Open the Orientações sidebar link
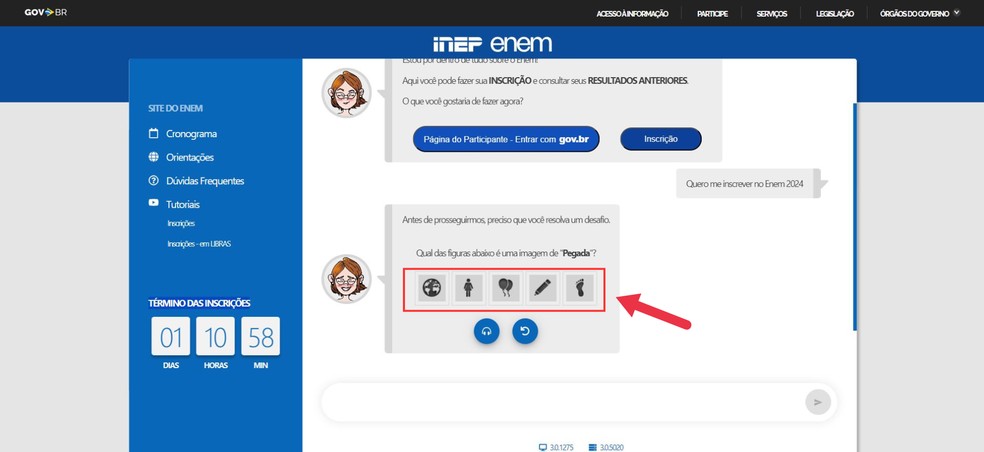 [190, 158]
